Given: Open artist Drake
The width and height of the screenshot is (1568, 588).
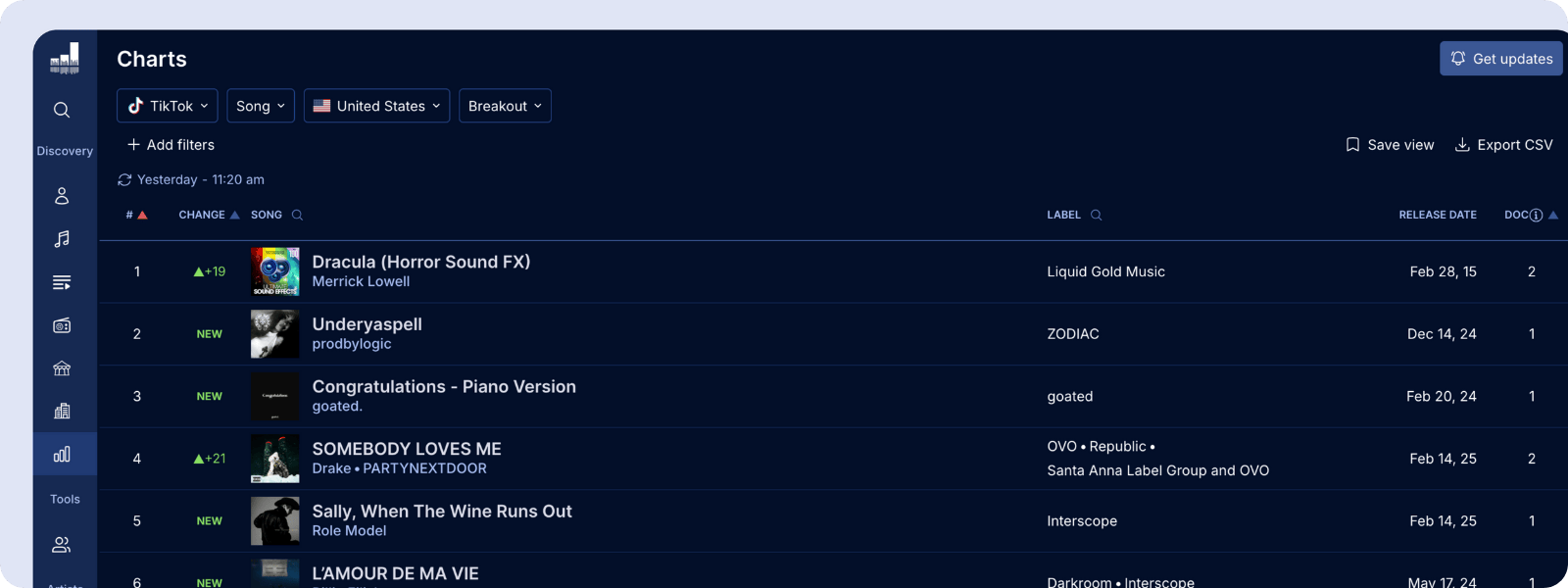Looking at the screenshot, I should [x=331, y=468].
